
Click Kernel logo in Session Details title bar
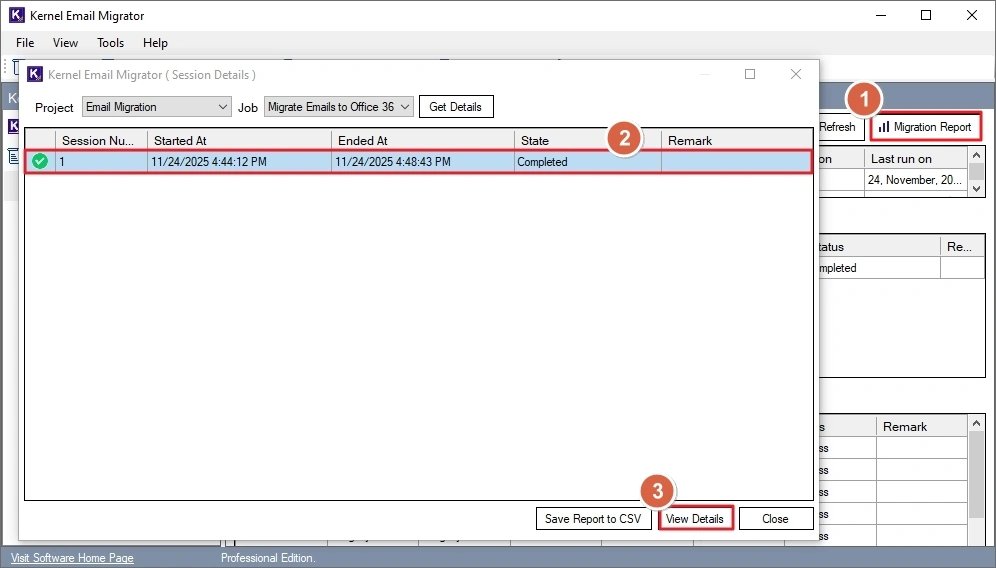tap(35, 74)
